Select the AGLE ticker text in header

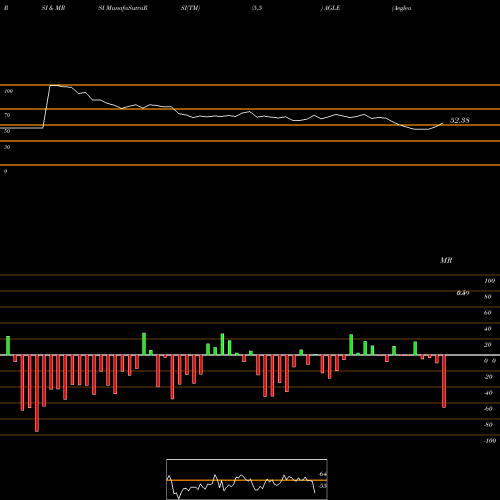332,8
